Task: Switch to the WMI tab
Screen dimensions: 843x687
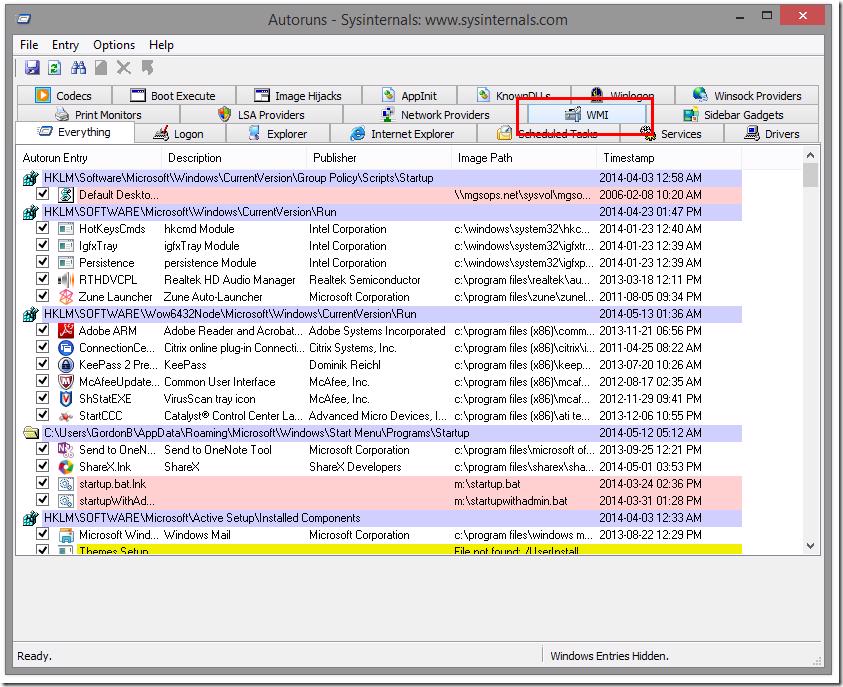Action: (x=587, y=114)
